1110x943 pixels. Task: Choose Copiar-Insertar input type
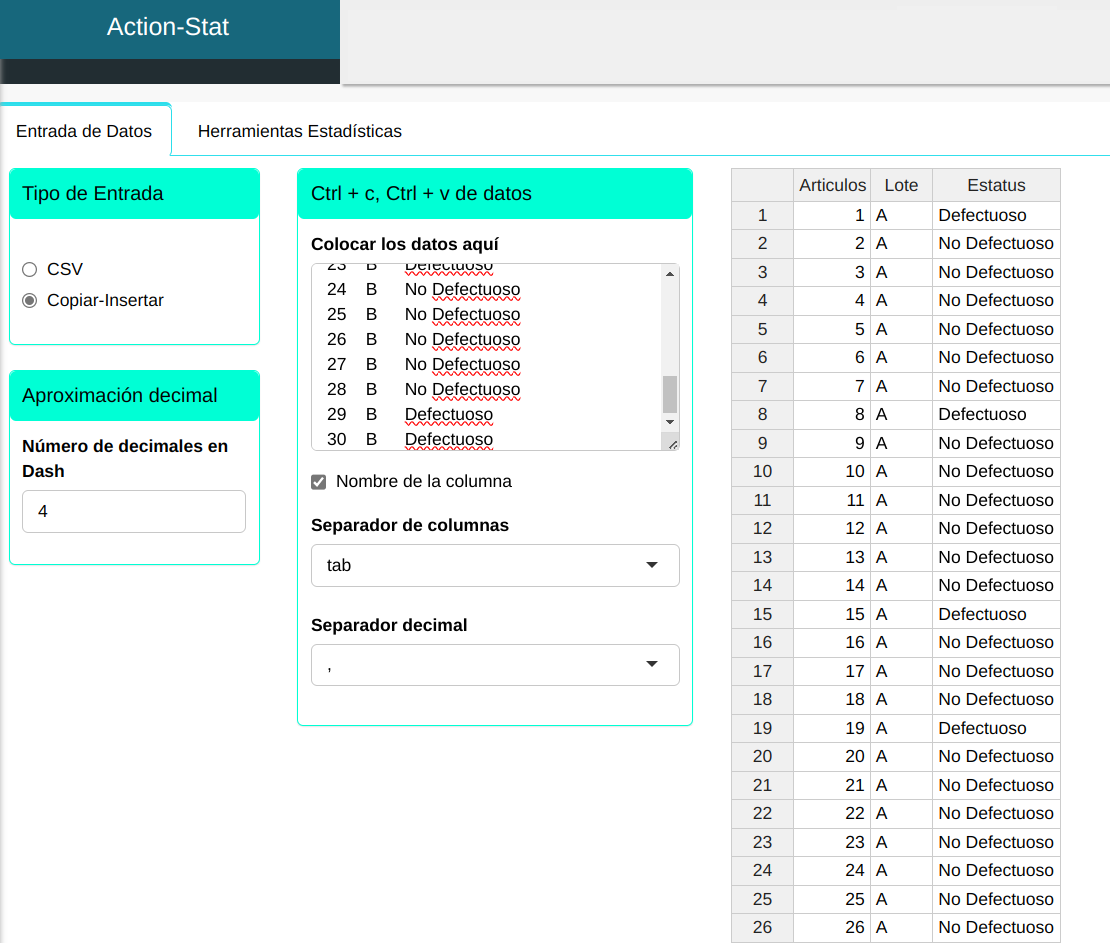coord(29,300)
